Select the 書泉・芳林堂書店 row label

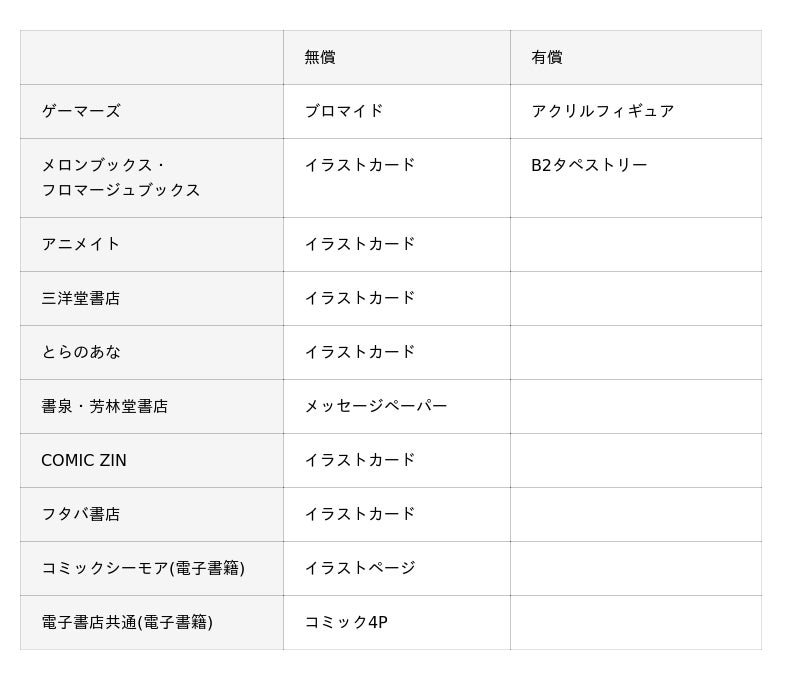(x=105, y=406)
